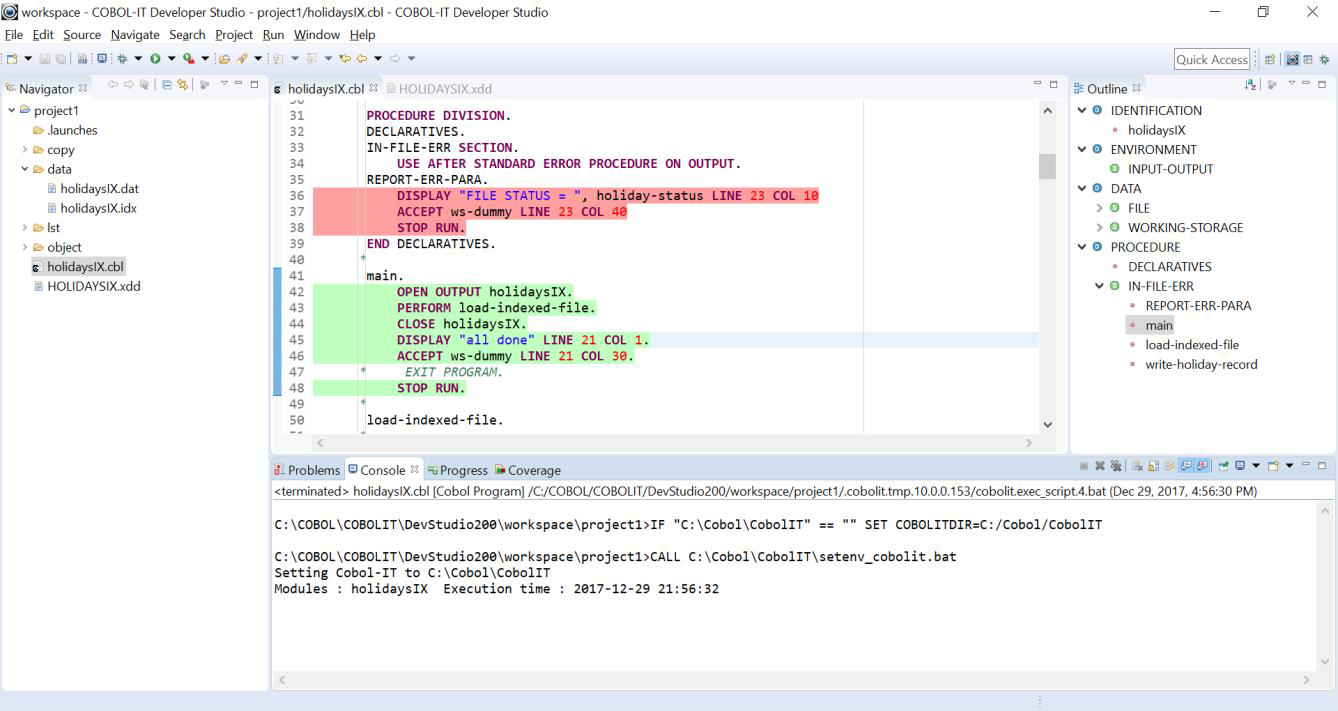Screen dimensions: 1338x711
Task: Toggle Show Console When Standard Out Changes
Action: coord(1186,467)
